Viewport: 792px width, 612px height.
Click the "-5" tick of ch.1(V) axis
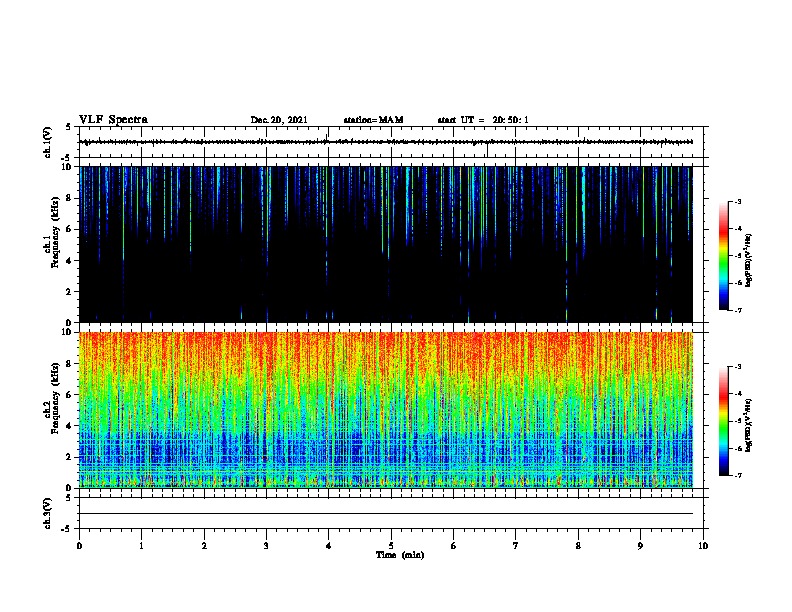[x=67, y=158]
